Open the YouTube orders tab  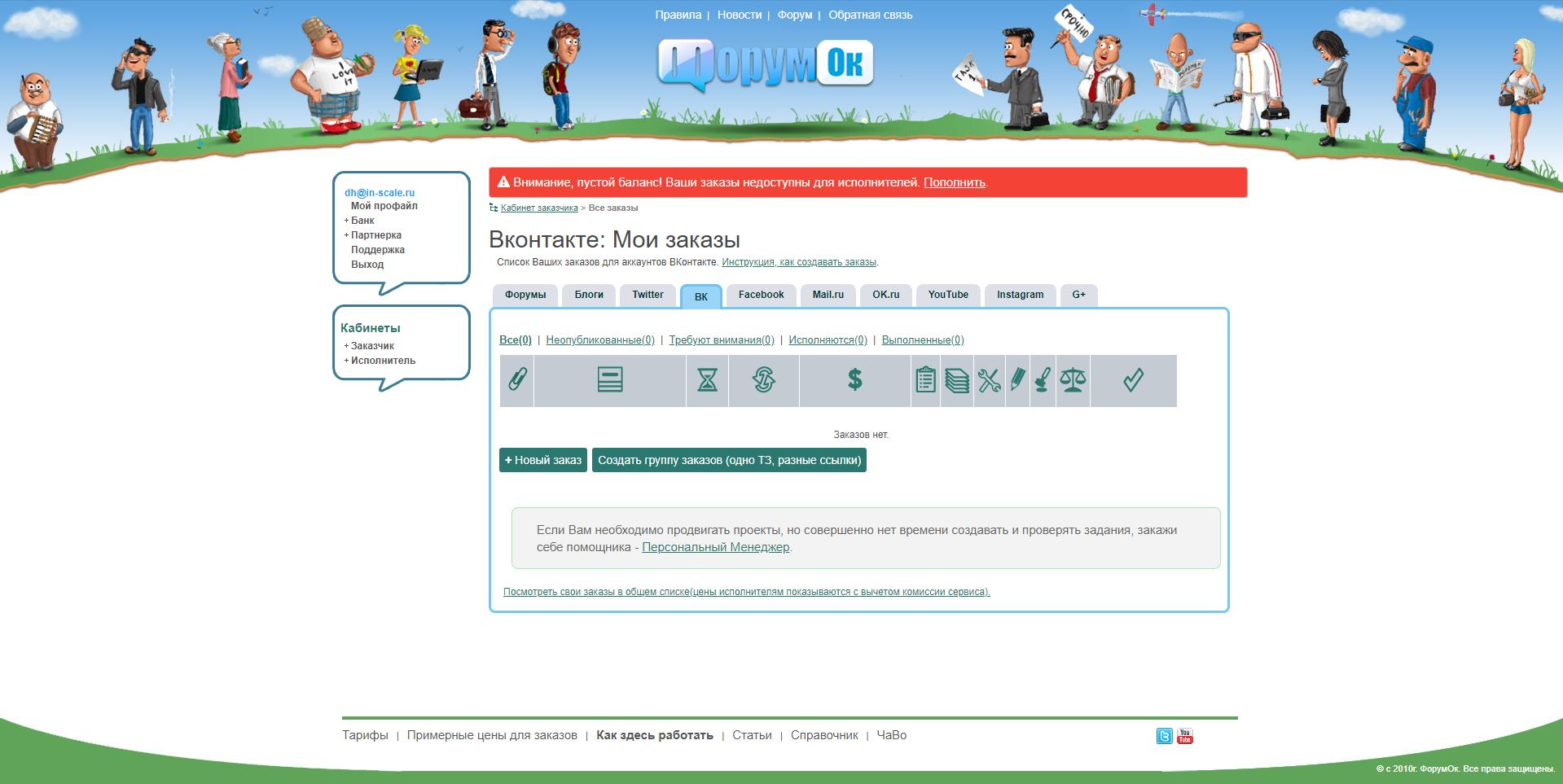tap(948, 295)
